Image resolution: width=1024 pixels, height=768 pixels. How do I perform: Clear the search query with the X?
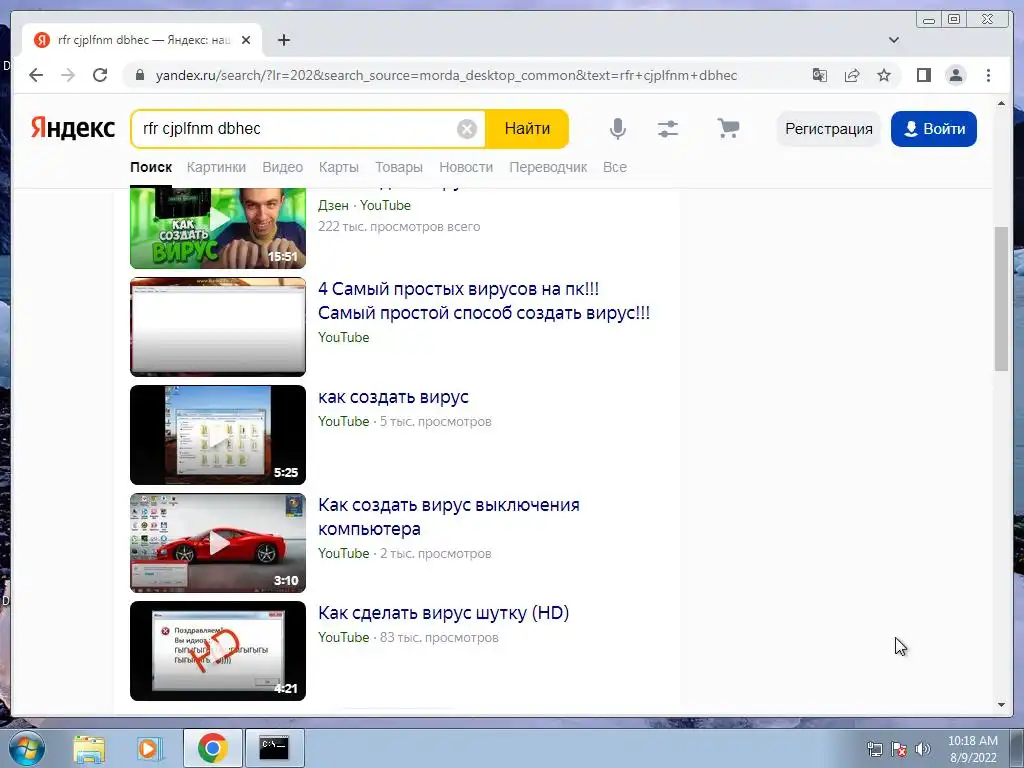pyautogui.click(x=466, y=129)
